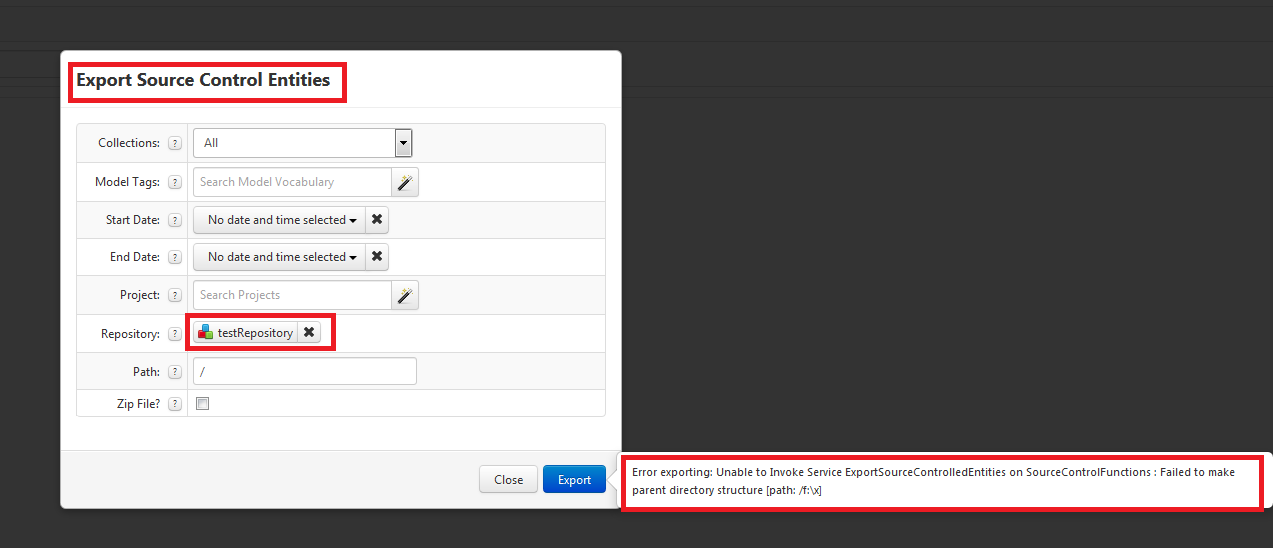Click the Close button
Image resolution: width=1273 pixels, height=548 pixels.
tap(509, 479)
